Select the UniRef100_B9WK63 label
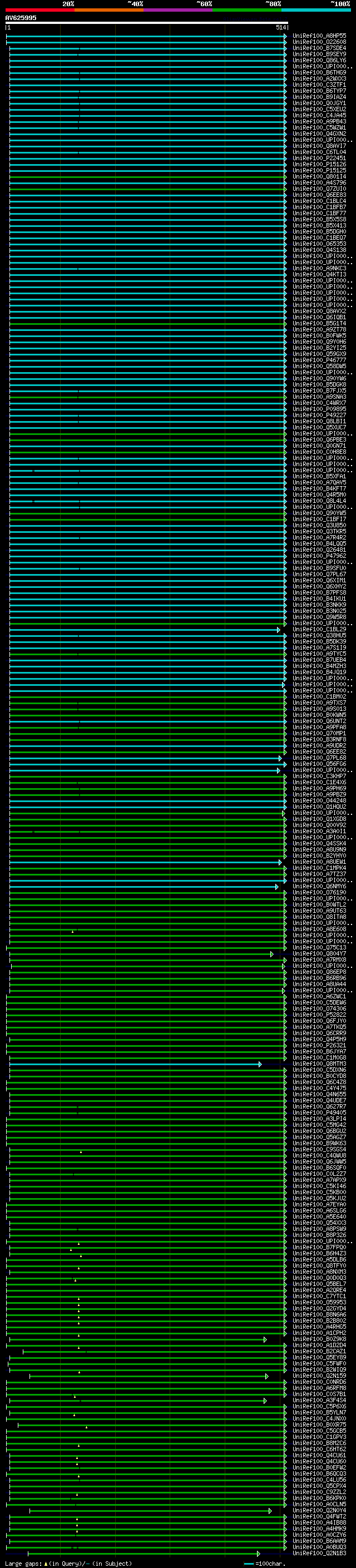This screenshot has width=356, height=1568. [x=319, y=1143]
